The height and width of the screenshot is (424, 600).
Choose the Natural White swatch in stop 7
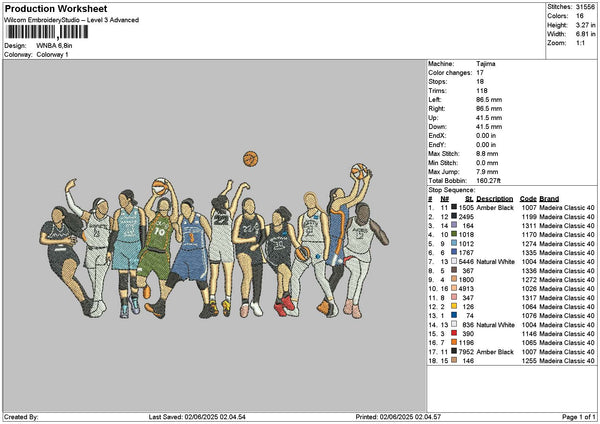(455, 261)
